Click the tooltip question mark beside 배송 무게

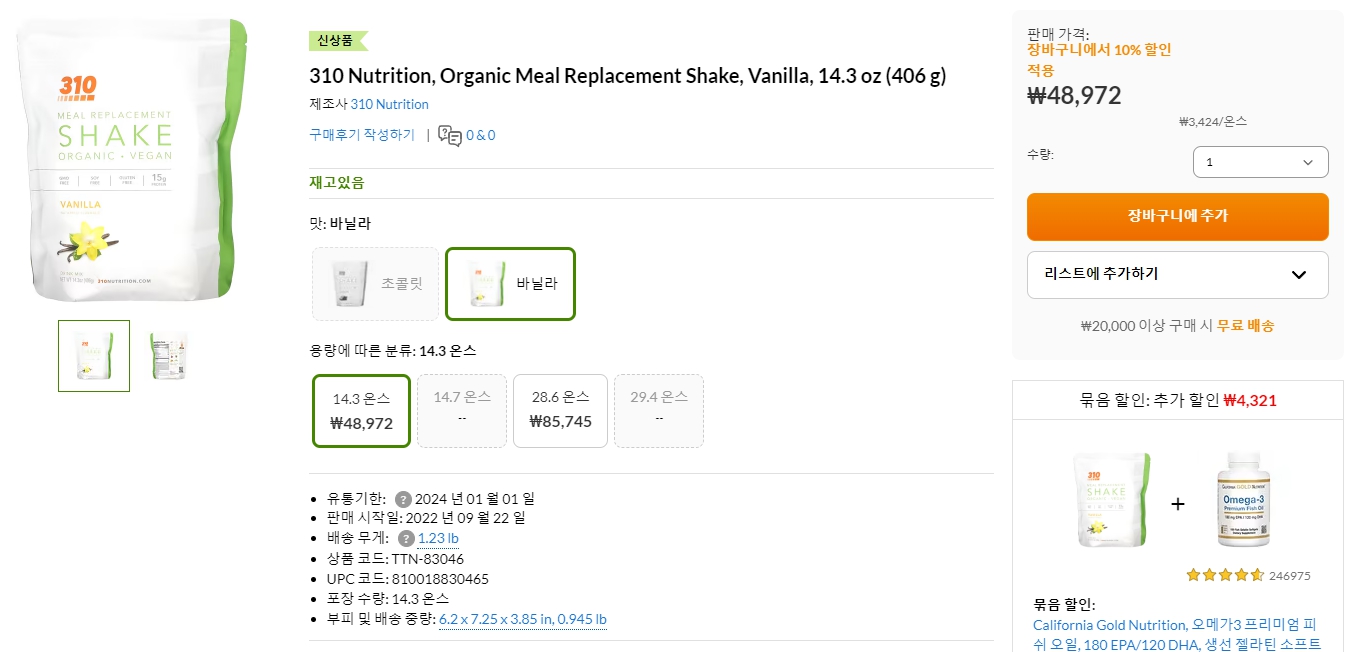[406, 537]
